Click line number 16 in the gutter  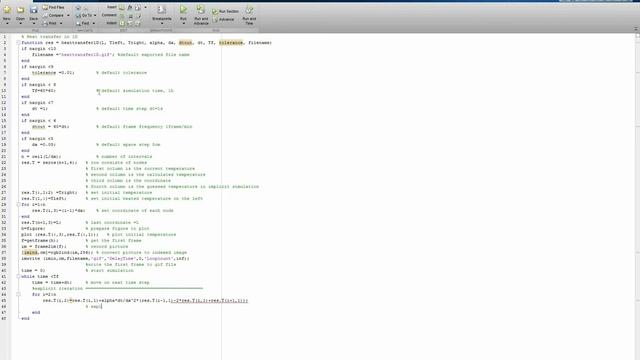4,127
